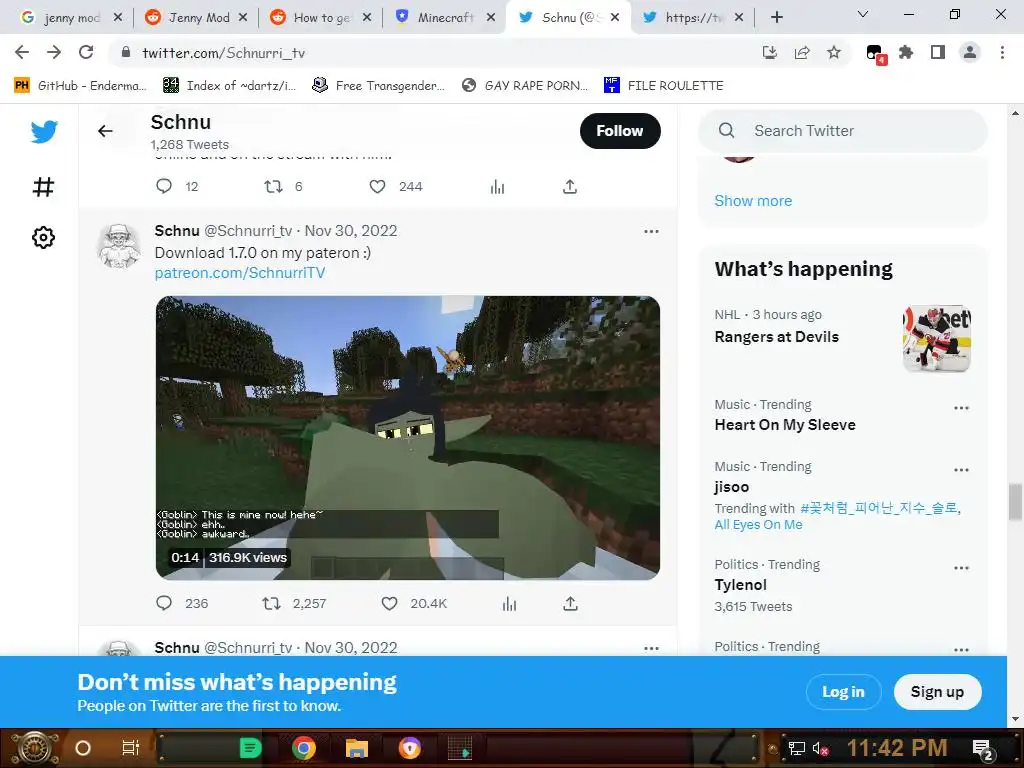This screenshot has height=768, width=1024.
Task: Reload the current page
Action: [86, 52]
